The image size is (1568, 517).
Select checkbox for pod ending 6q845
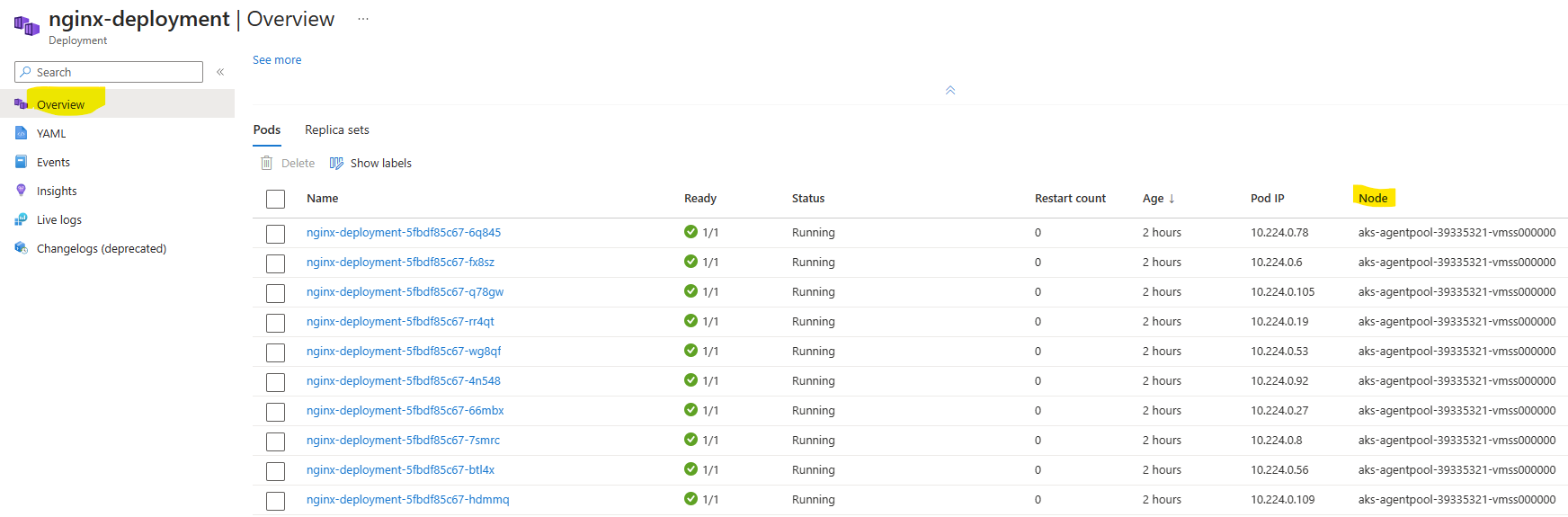[x=276, y=234]
